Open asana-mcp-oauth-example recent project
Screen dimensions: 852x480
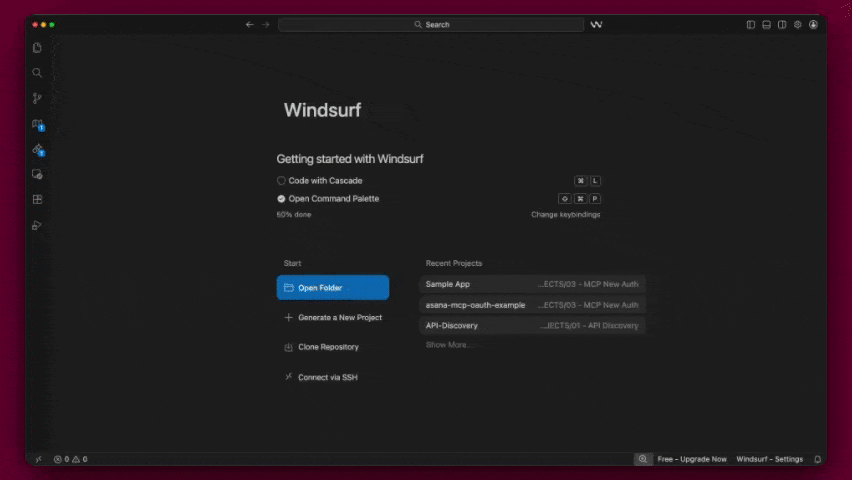coord(532,305)
